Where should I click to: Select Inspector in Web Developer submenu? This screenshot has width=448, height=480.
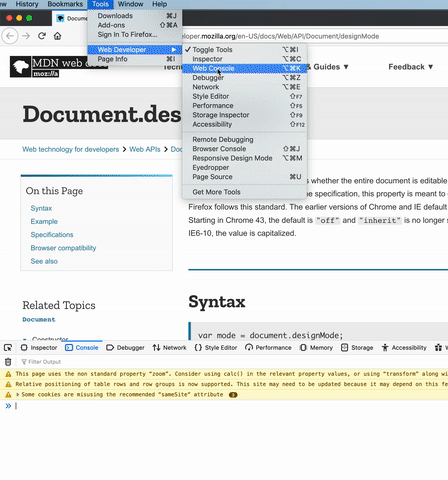coord(245,59)
